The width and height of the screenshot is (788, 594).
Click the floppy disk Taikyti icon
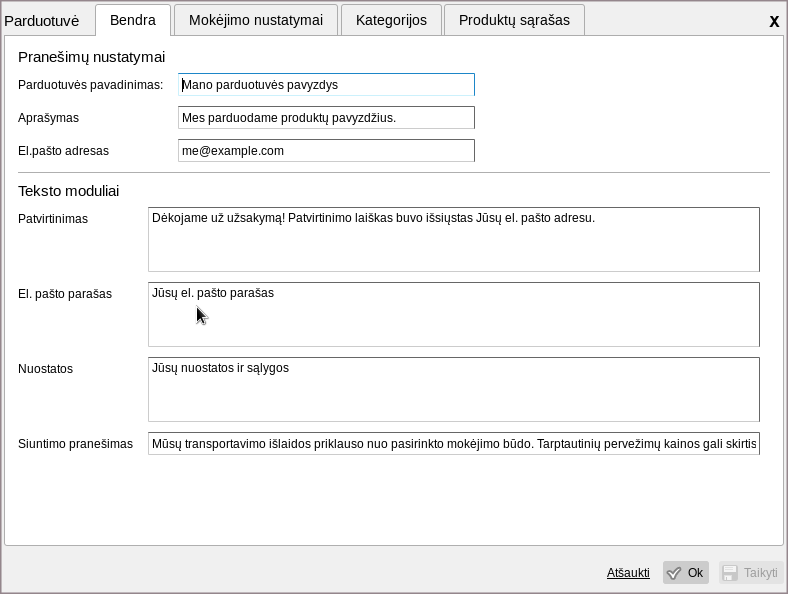coord(729,573)
